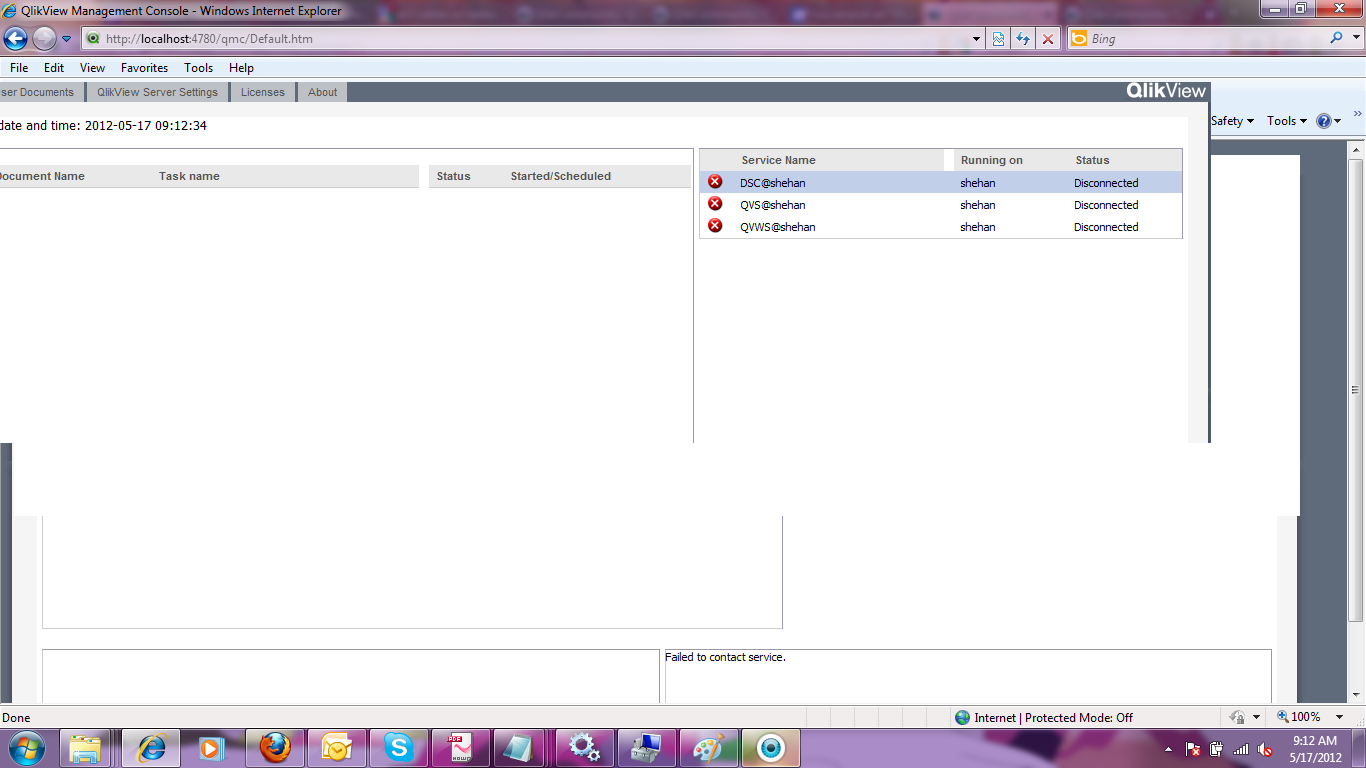Open the View menu
Viewport: 1366px width, 768px height.
(93, 68)
